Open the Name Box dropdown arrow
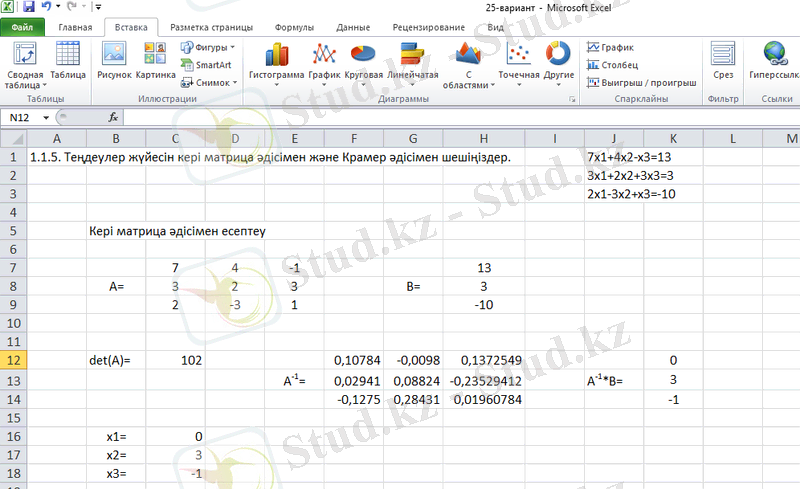Viewport: 800px width, 489px height. tap(46, 118)
